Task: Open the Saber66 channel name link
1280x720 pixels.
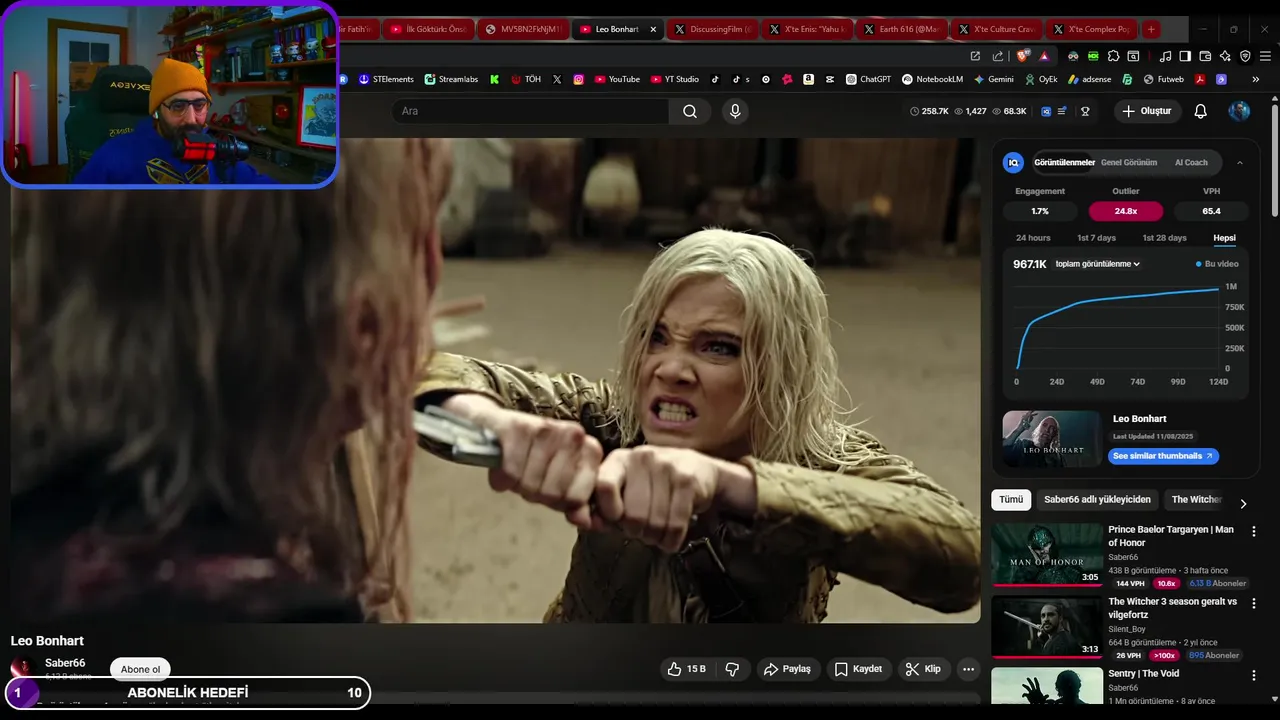Action: coord(65,663)
